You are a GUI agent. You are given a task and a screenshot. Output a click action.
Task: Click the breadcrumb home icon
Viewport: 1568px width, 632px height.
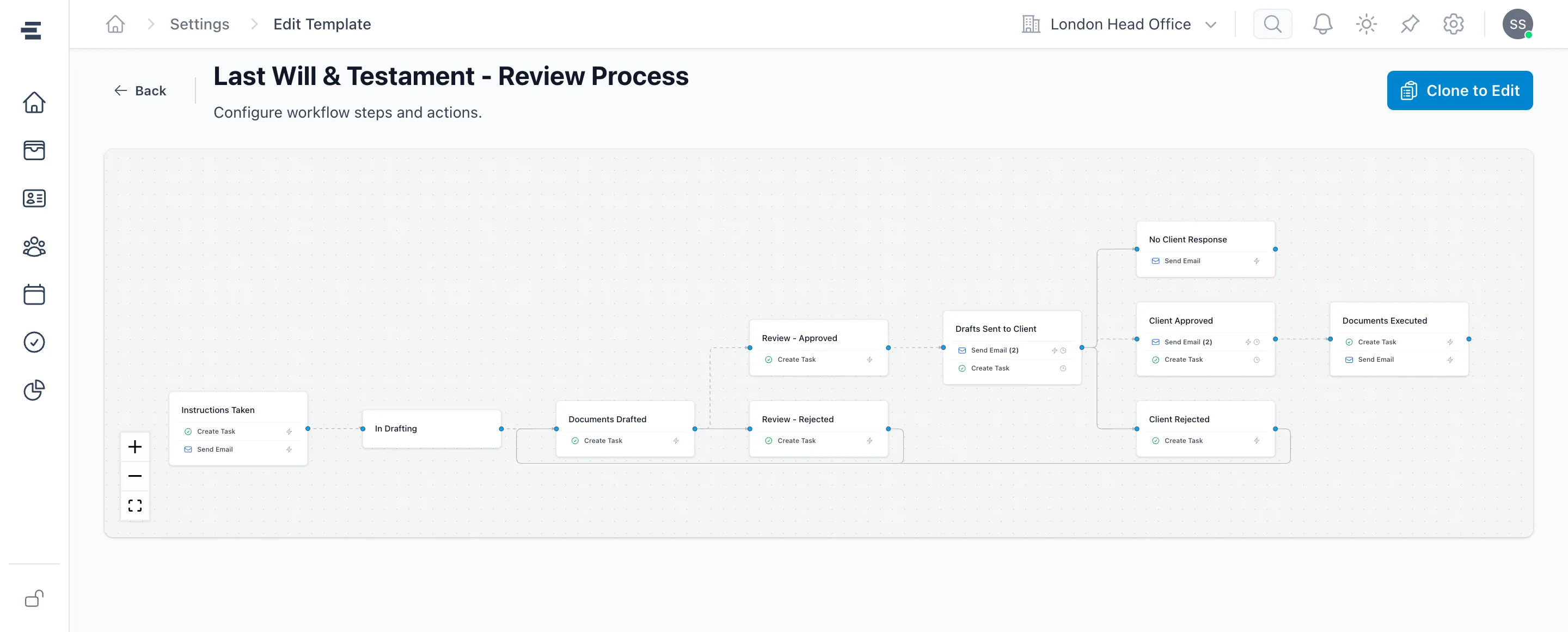pyautogui.click(x=115, y=25)
